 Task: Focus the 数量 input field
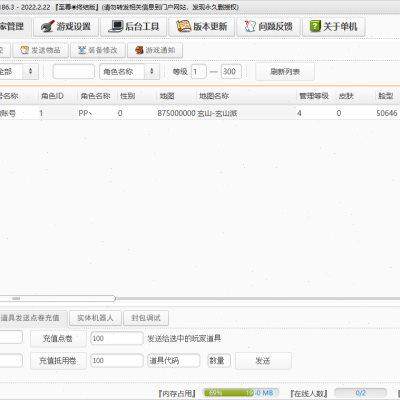(218, 360)
